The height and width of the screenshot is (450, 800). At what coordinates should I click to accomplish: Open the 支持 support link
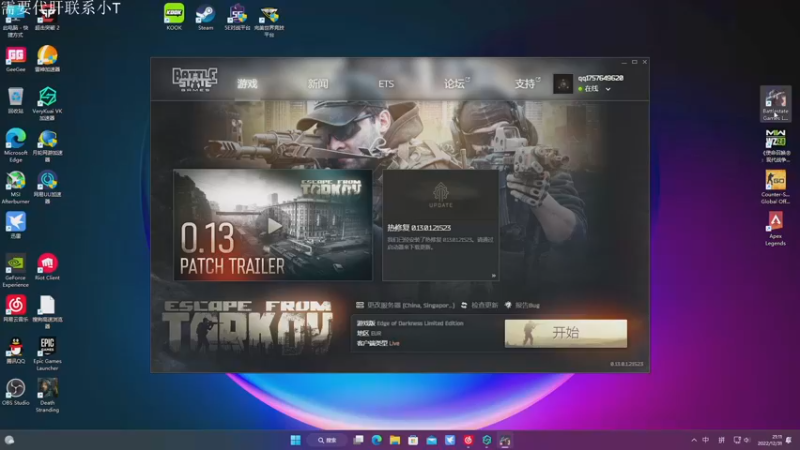[525, 84]
